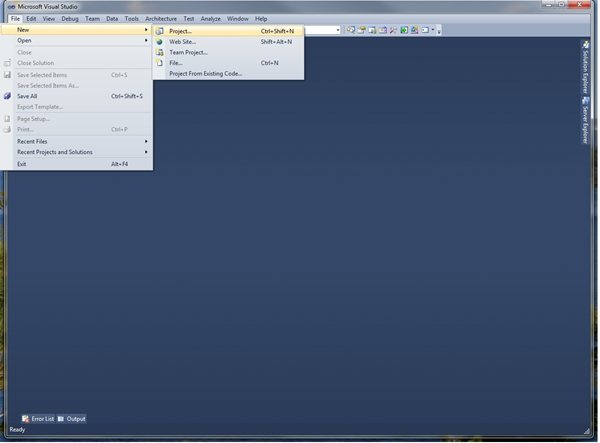Screen dimensions: 600x443
Task: Open the Server Explorer side tab
Action: coord(585,121)
